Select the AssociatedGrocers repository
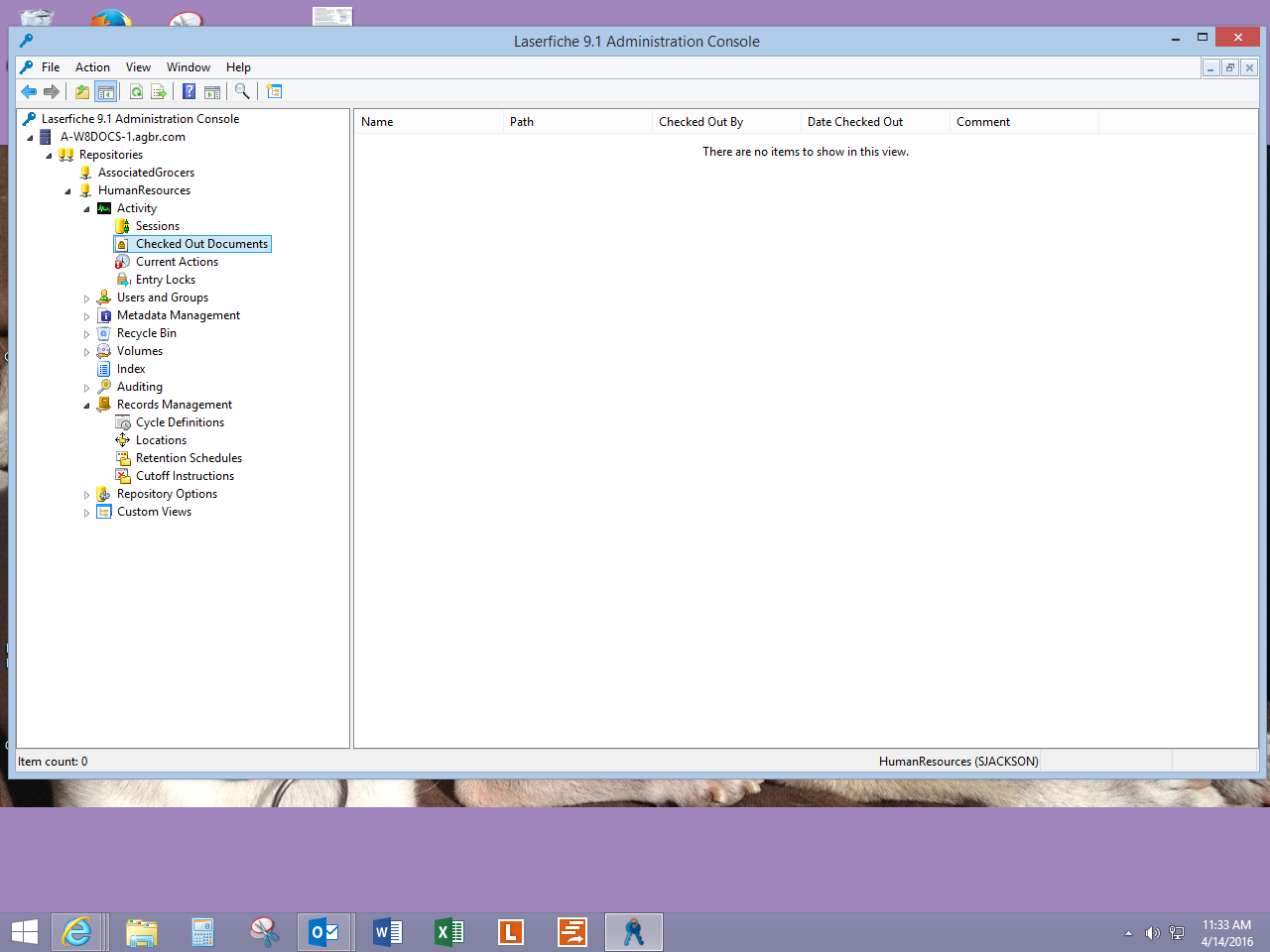This screenshot has width=1270, height=952. [x=146, y=173]
